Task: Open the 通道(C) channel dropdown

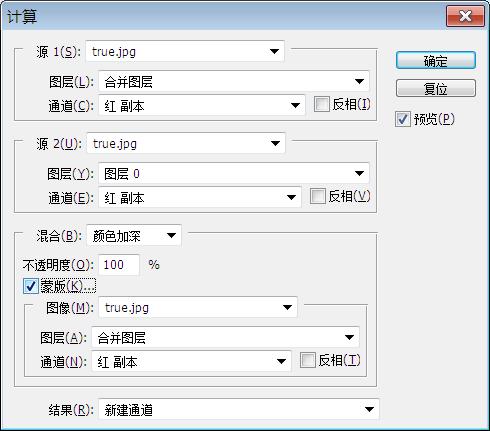Action: pos(202,106)
